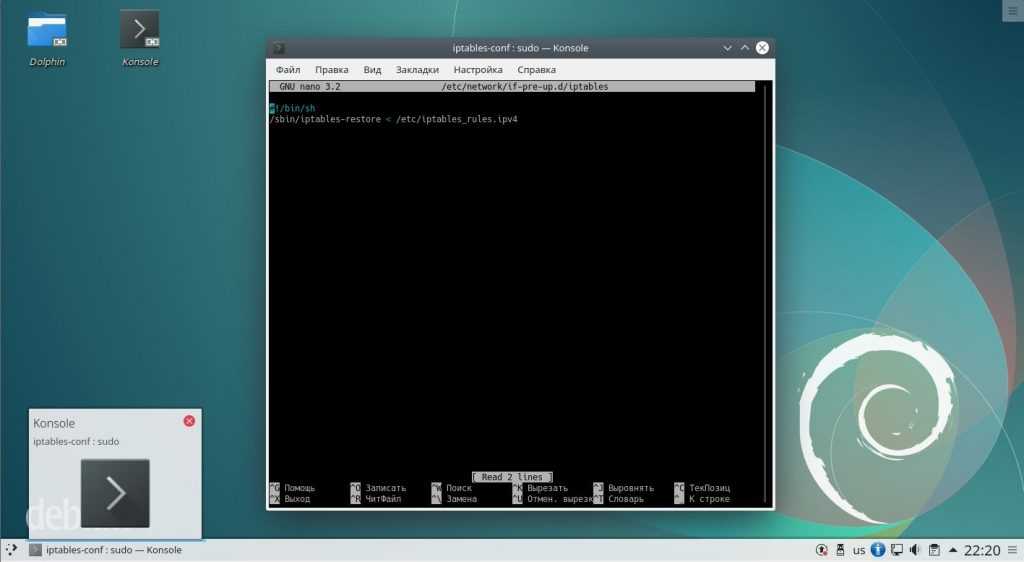This screenshot has height=562, width=1024.
Task: Click the Konsole window preview thumbnail
Action: (115, 492)
